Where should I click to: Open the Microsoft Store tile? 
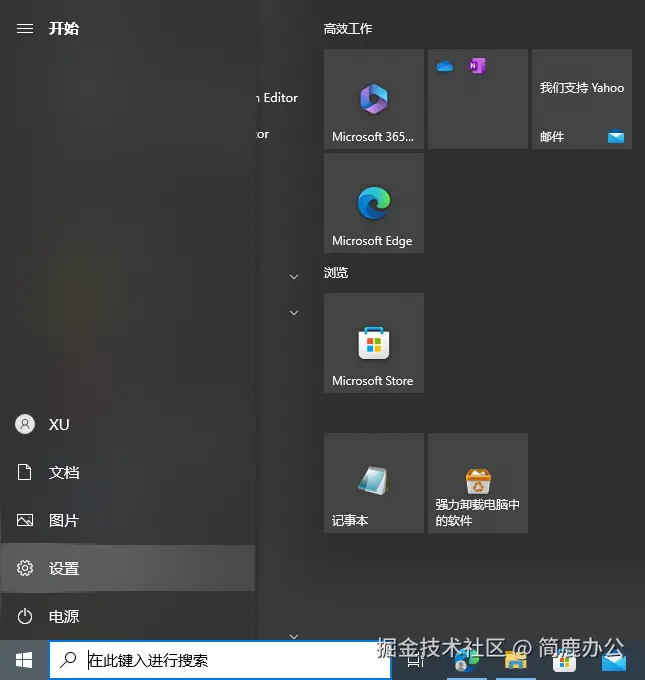(373, 343)
